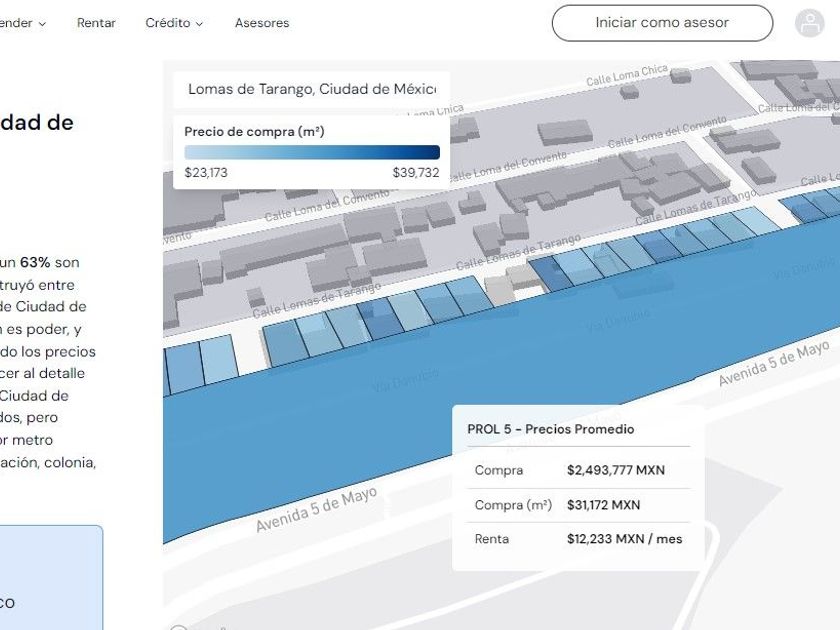Screen dimensions: 840x630
Task: Click the $31,172 MXN per m² value
Action: pyautogui.click(x=603, y=505)
